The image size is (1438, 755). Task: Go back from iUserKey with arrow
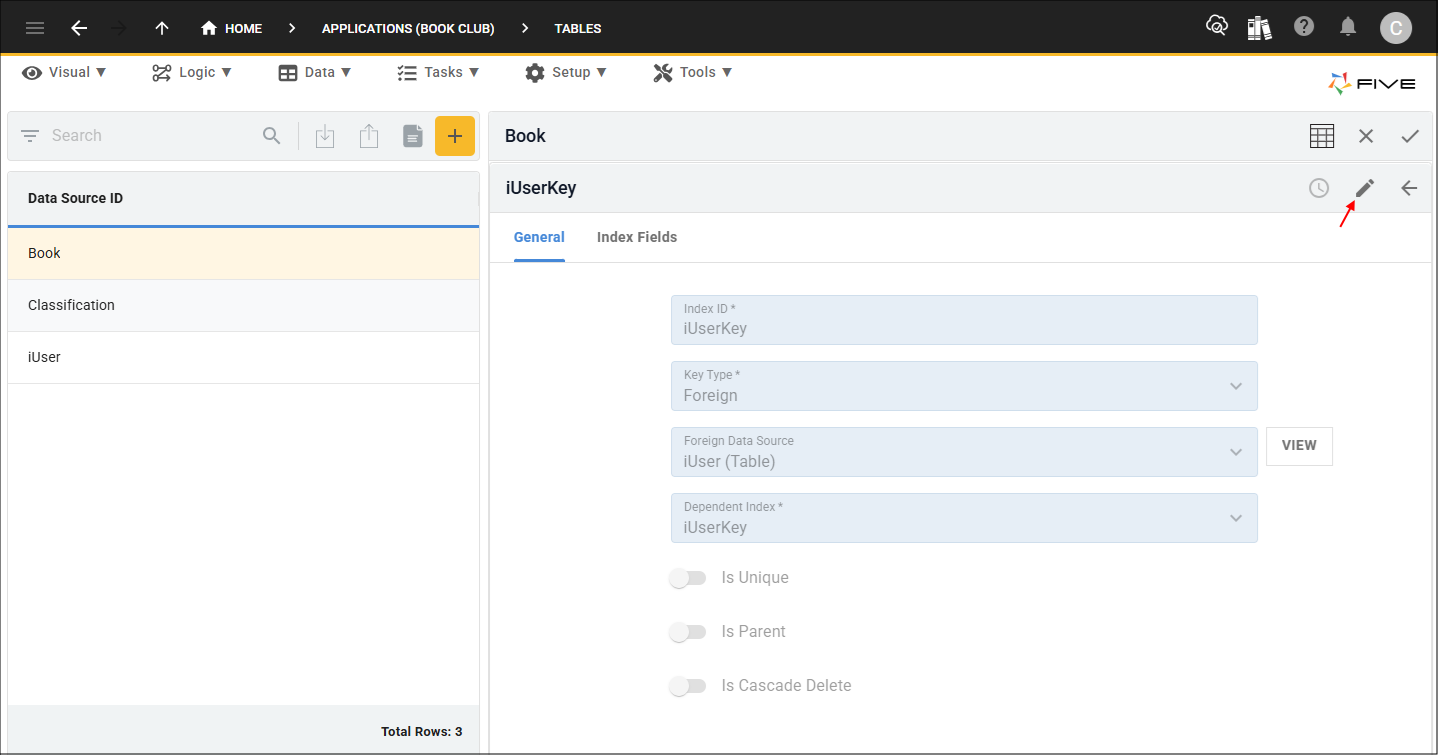point(1409,188)
